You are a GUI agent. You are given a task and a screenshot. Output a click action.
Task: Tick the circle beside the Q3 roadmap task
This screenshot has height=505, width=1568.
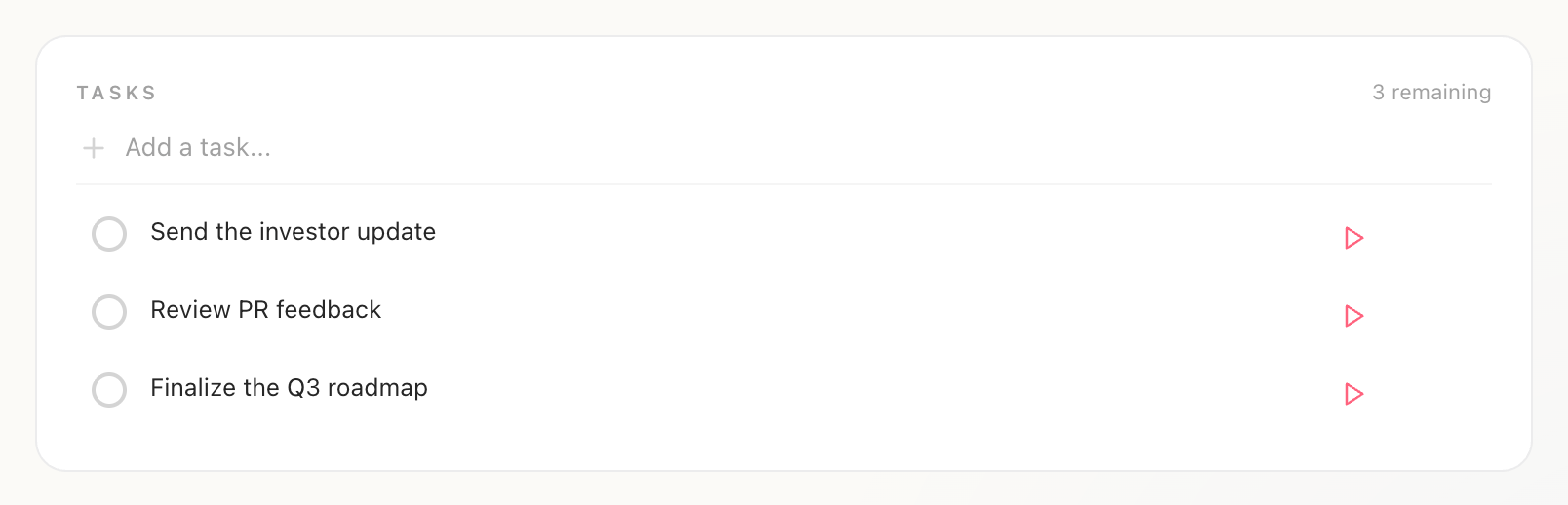[109, 390]
